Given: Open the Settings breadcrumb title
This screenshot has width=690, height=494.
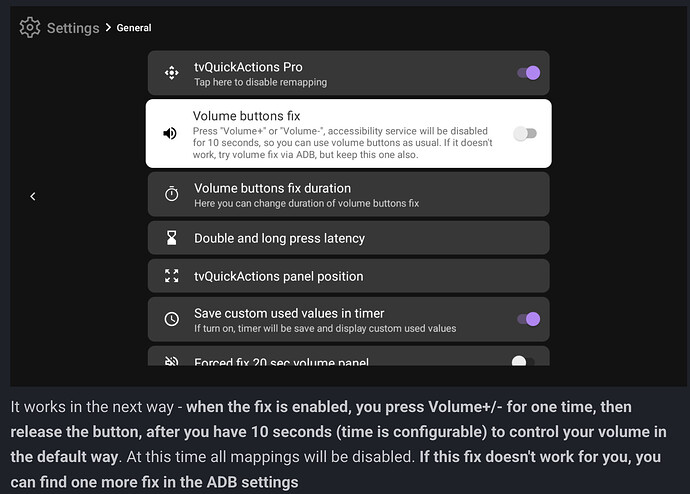Looking at the screenshot, I should (x=73, y=28).
